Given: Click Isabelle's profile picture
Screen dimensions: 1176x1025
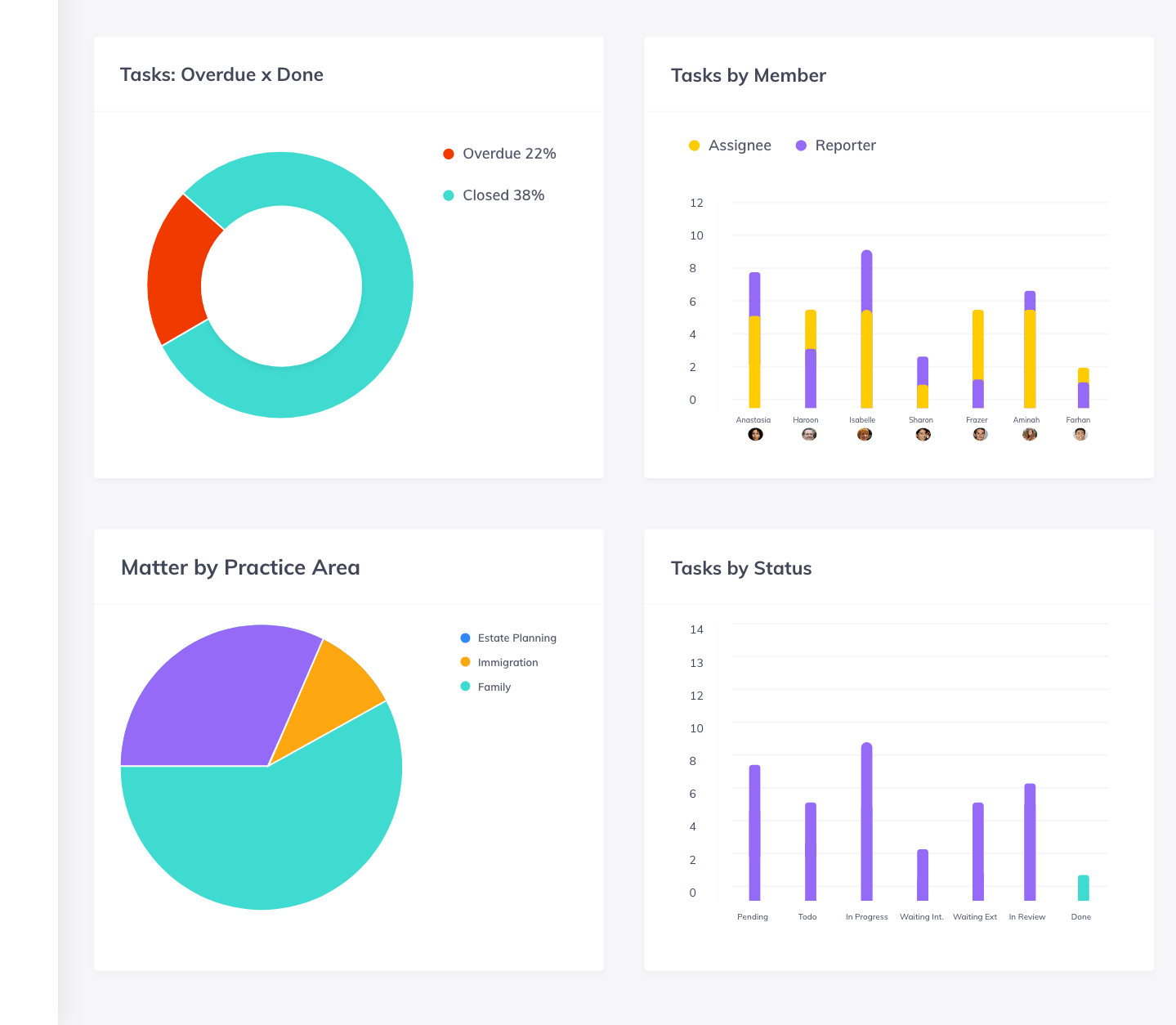Looking at the screenshot, I should (x=863, y=434).
